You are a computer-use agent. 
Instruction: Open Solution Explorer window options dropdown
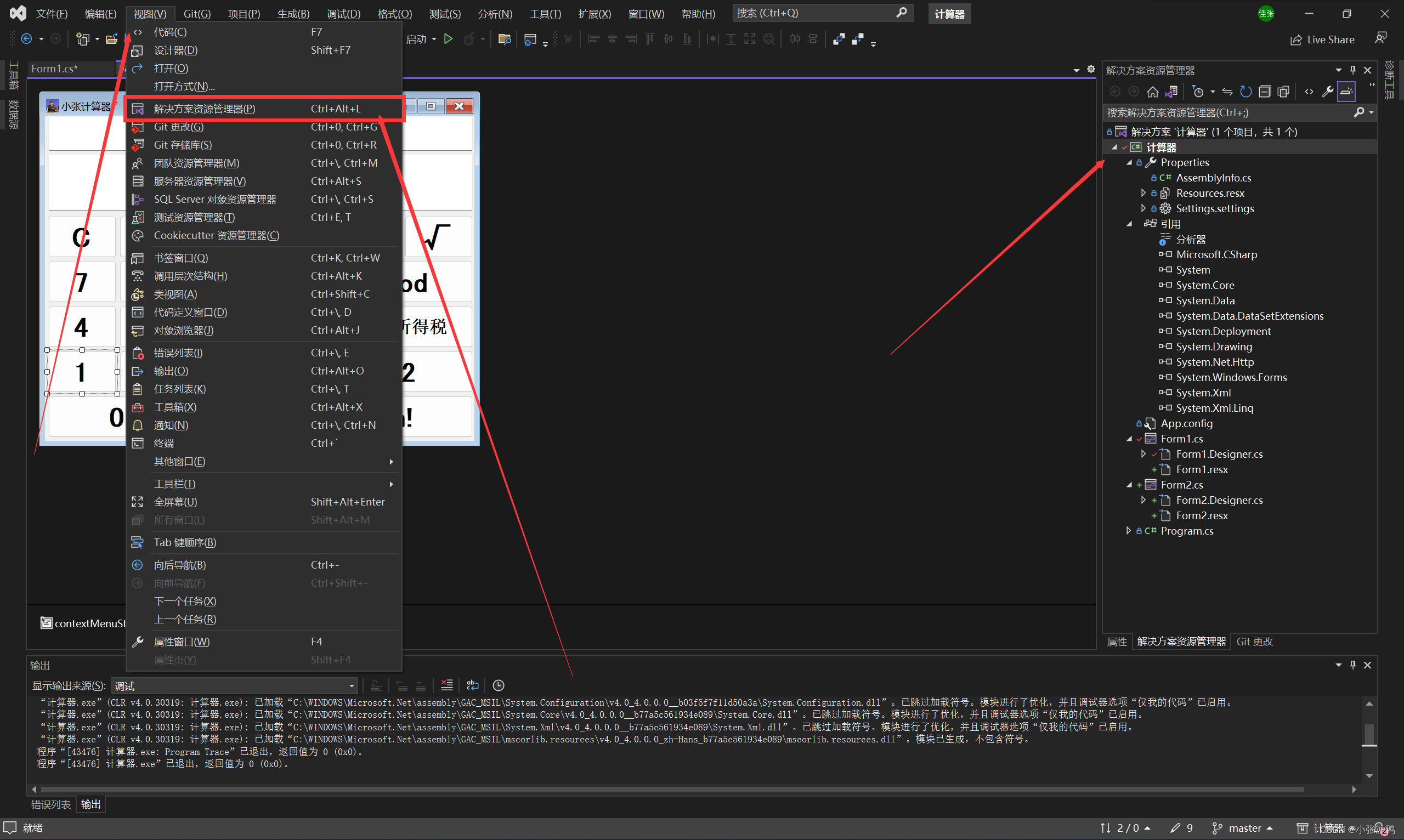click(1338, 70)
